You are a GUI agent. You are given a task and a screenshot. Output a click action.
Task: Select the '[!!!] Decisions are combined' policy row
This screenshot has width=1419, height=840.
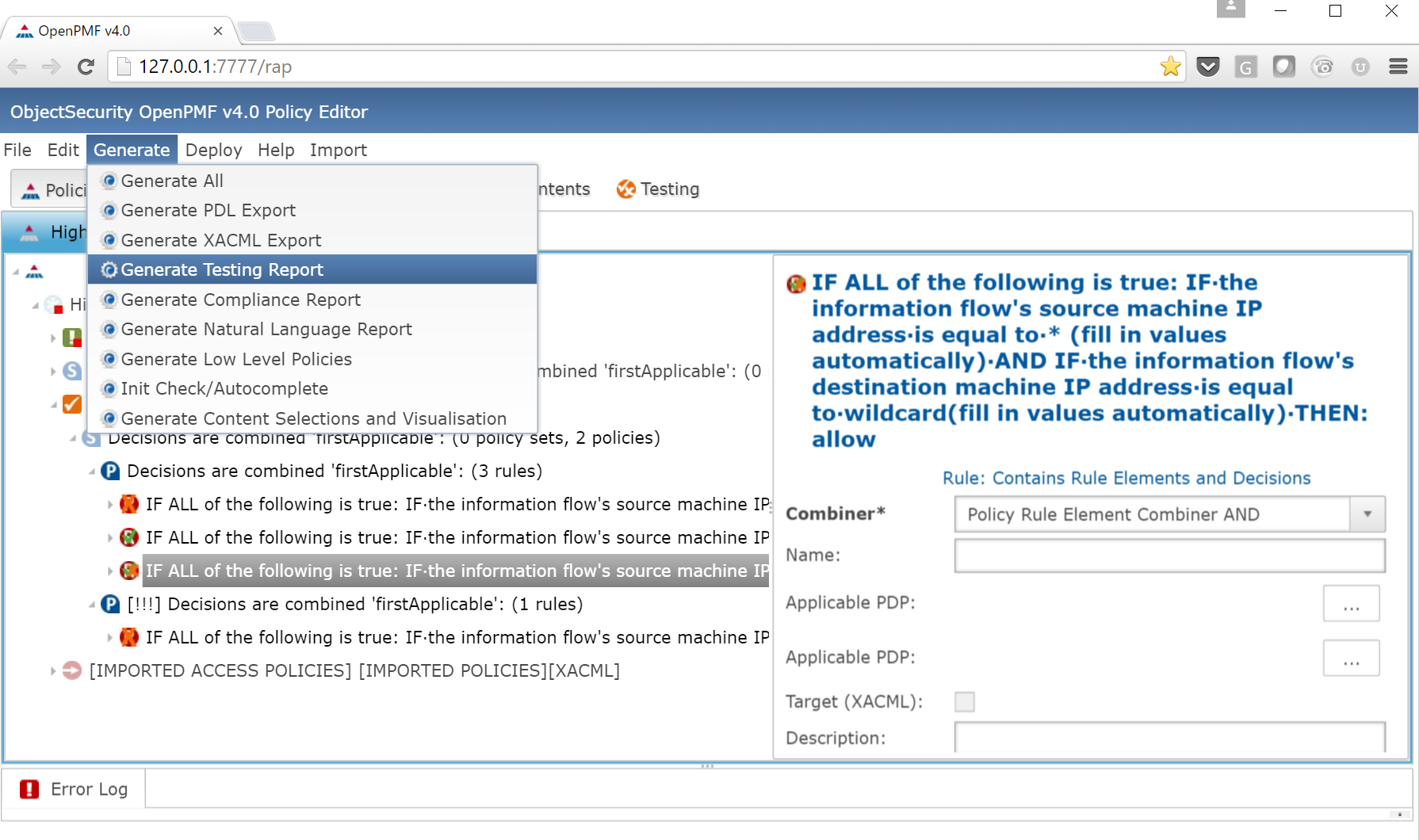coord(355,604)
